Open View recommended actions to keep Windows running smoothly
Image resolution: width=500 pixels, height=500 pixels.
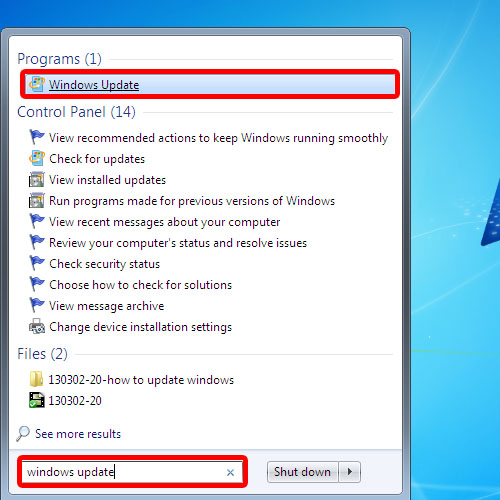click(218, 138)
